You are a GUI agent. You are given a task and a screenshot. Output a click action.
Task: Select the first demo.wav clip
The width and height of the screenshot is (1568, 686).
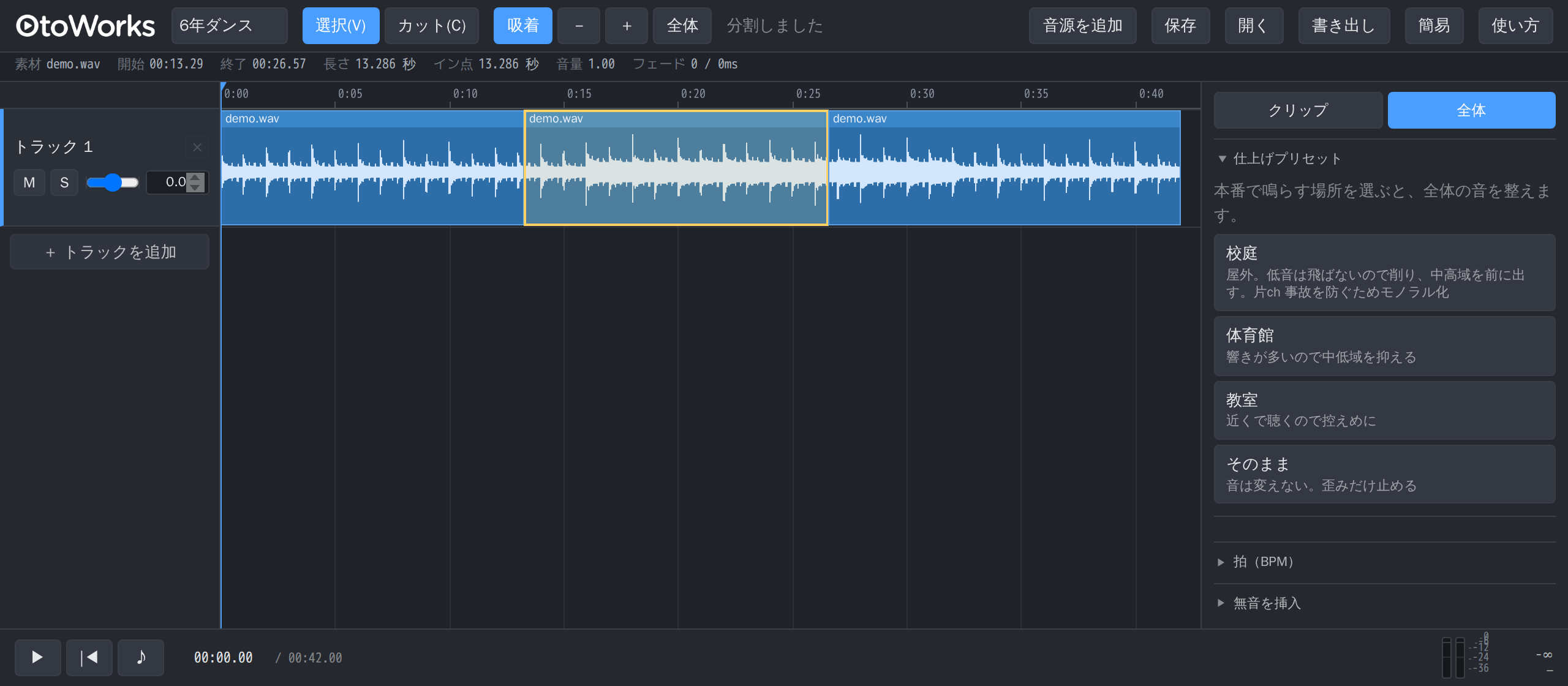[372, 168]
